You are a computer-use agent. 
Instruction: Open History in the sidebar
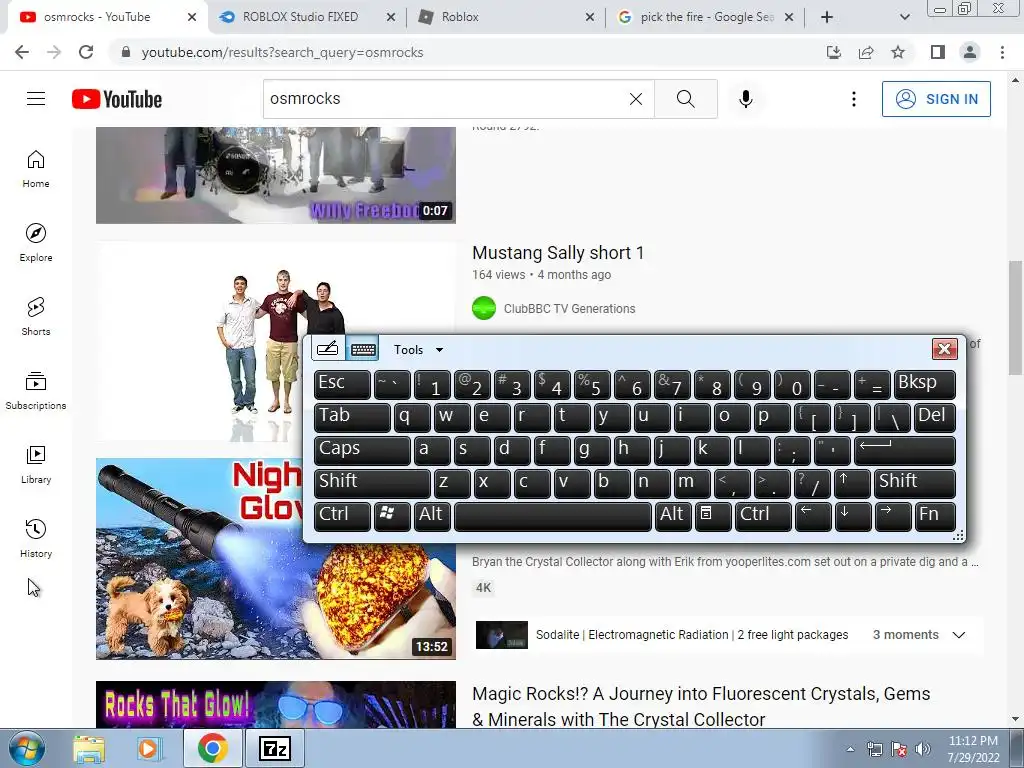[x=36, y=539]
